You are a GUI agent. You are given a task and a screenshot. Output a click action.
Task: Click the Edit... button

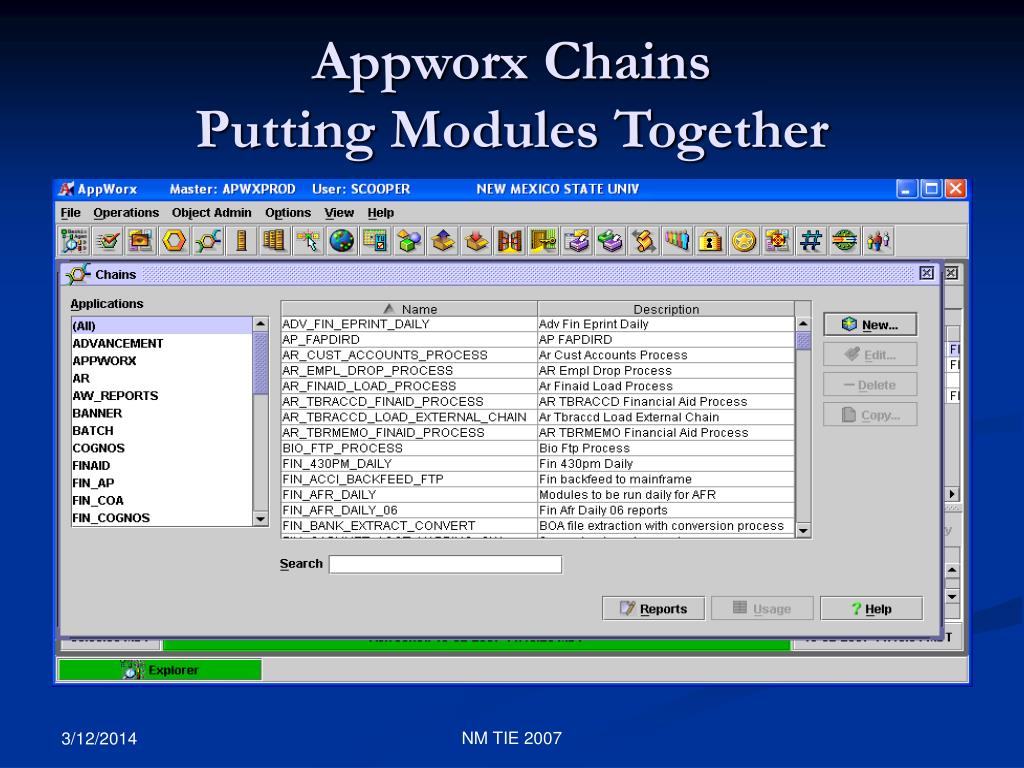[870, 355]
